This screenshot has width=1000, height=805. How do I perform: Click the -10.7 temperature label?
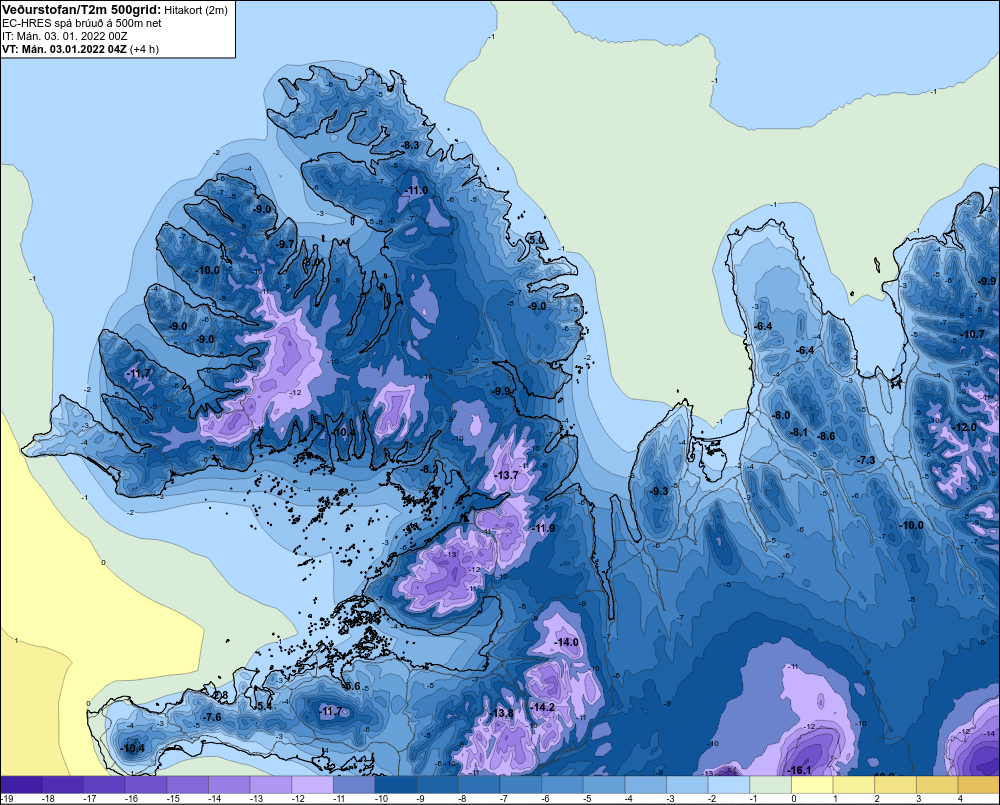pos(973,334)
